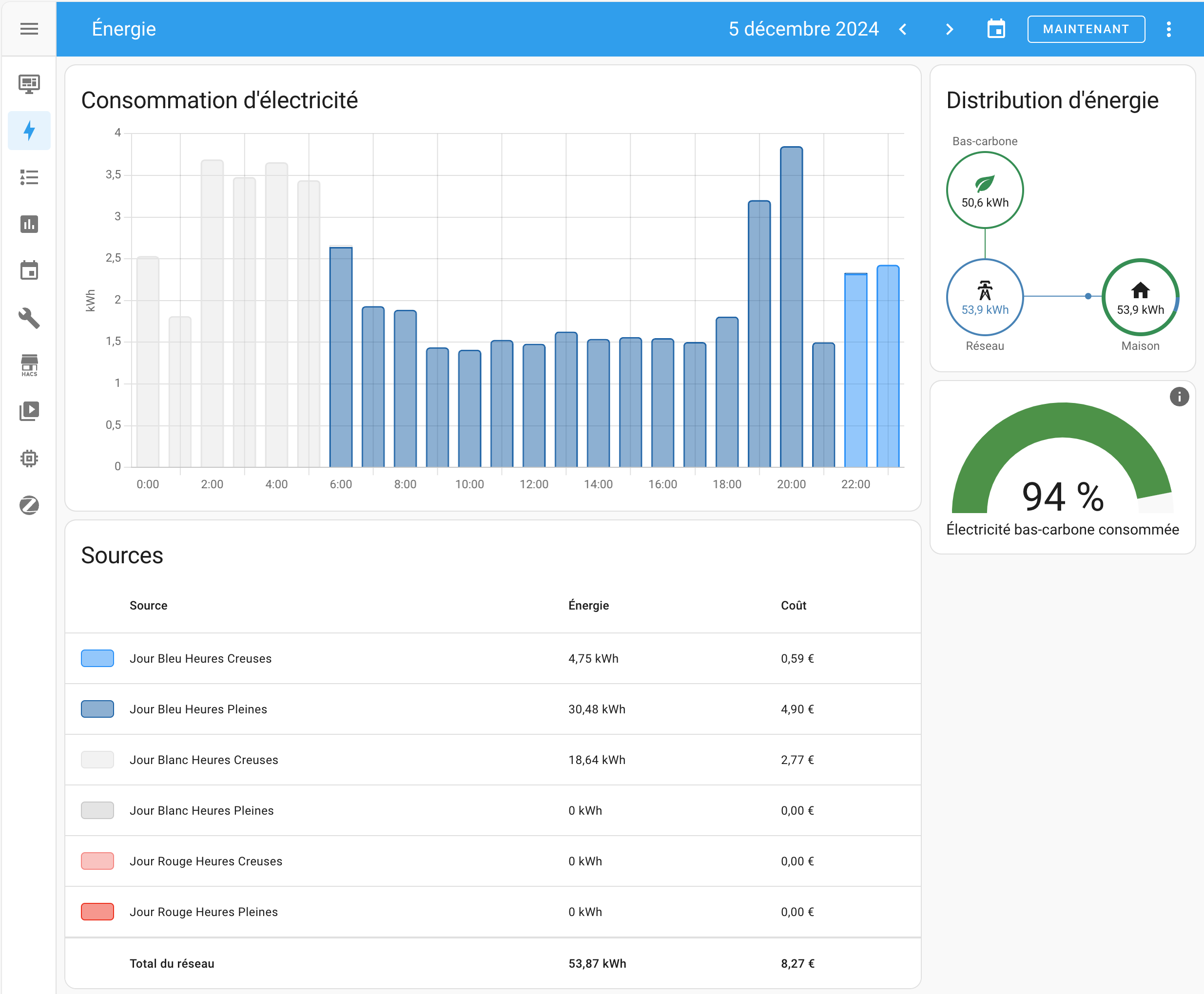Click the Distribution d'énergie card title
The width and height of the screenshot is (1204, 994).
[1052, 100]
